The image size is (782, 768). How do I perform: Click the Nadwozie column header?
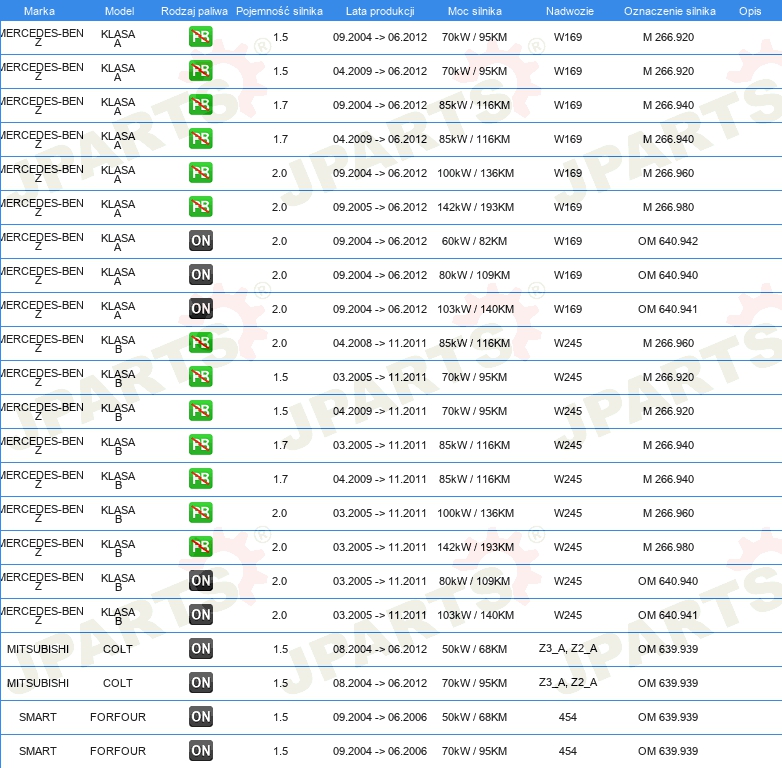(567, 11)
